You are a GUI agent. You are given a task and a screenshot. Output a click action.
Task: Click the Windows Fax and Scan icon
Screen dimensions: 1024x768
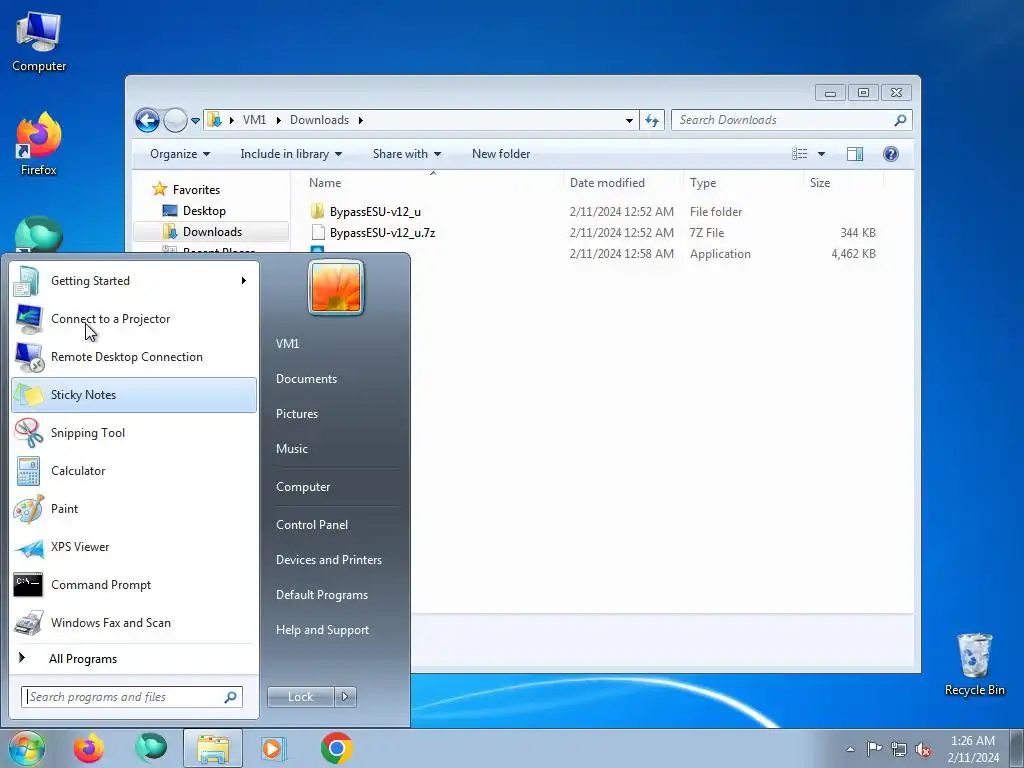[x=28, y=622]
